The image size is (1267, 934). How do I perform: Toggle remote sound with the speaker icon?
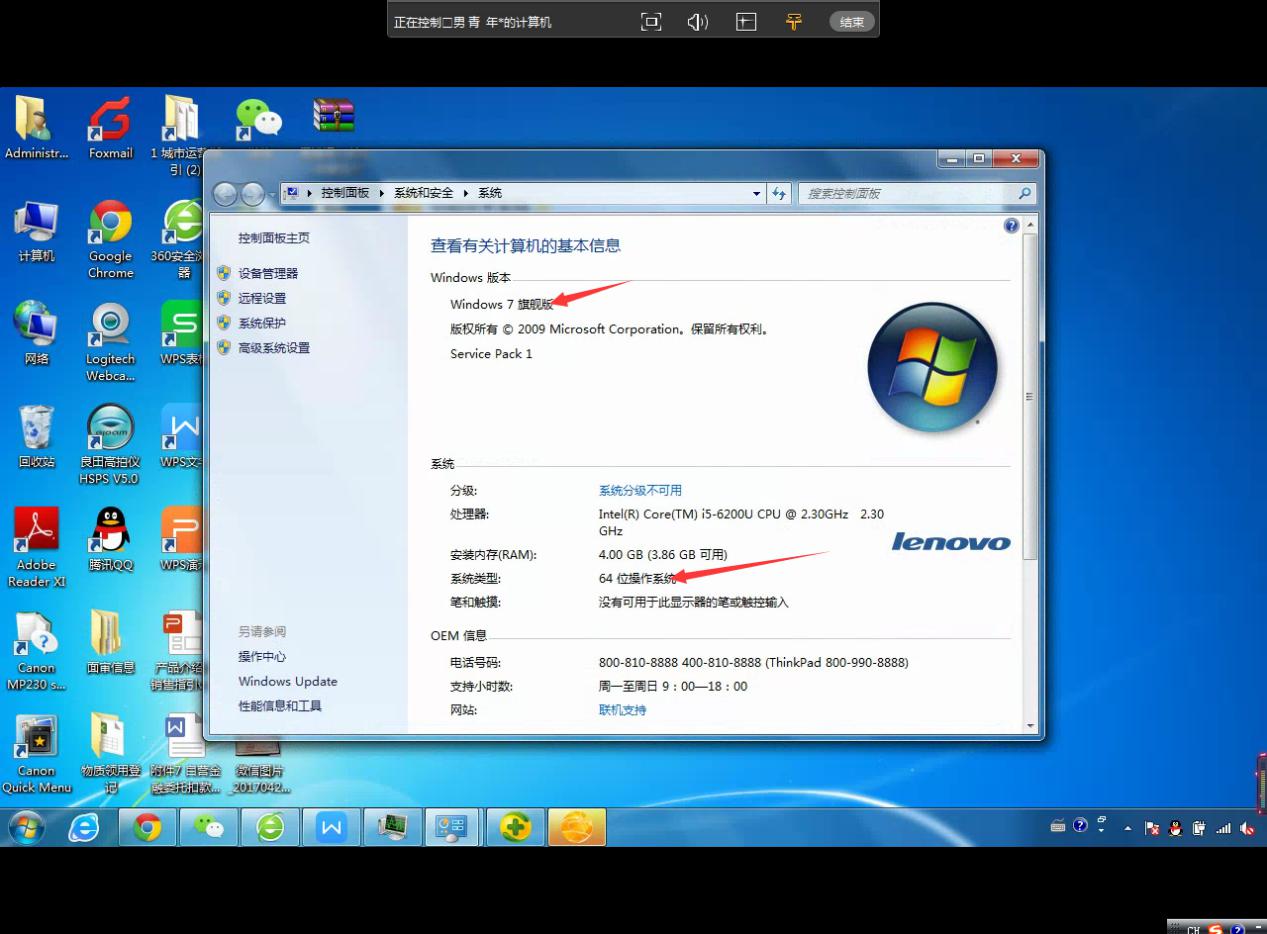[x=698, y=22]
